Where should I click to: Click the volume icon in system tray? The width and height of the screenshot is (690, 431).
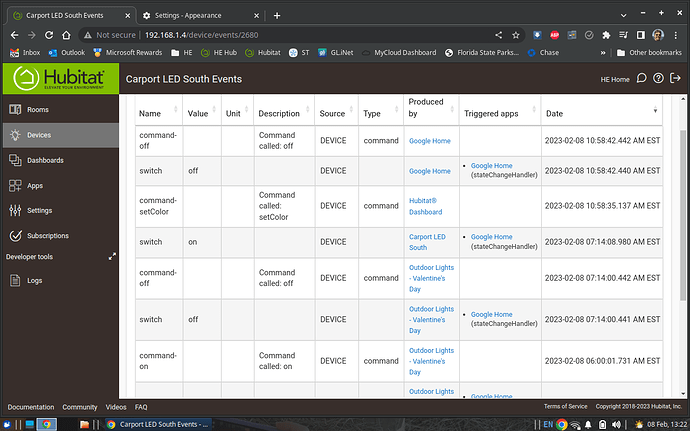point(617,424)
